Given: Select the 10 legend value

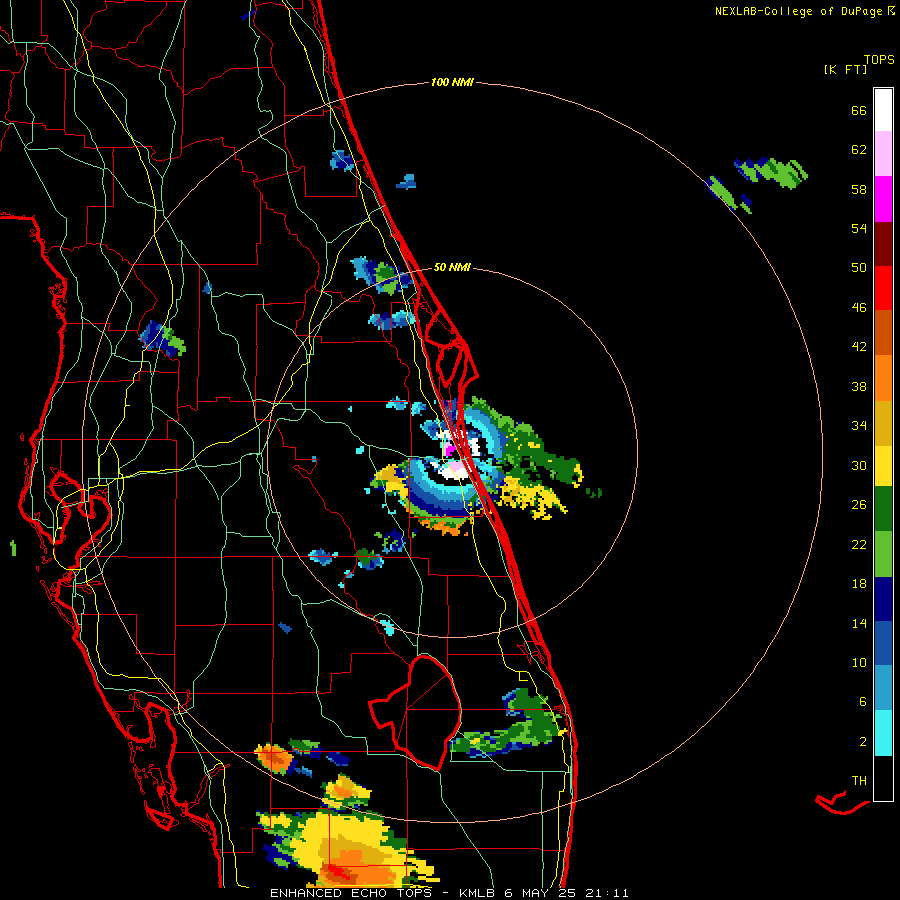Looking at the screenshot, I should click(859, 662).
